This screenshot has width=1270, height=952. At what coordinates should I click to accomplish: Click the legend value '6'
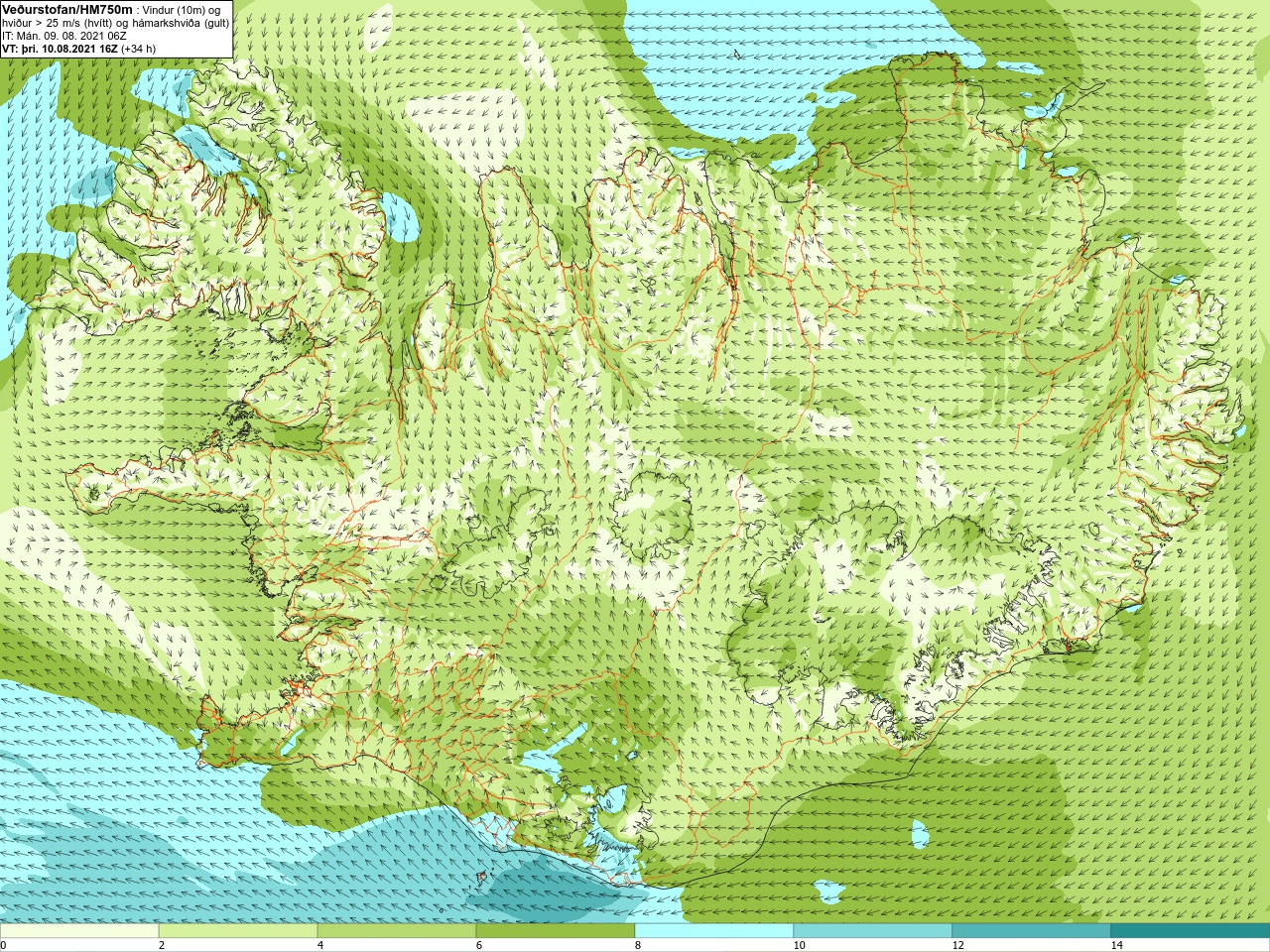(x=479, y=945)
